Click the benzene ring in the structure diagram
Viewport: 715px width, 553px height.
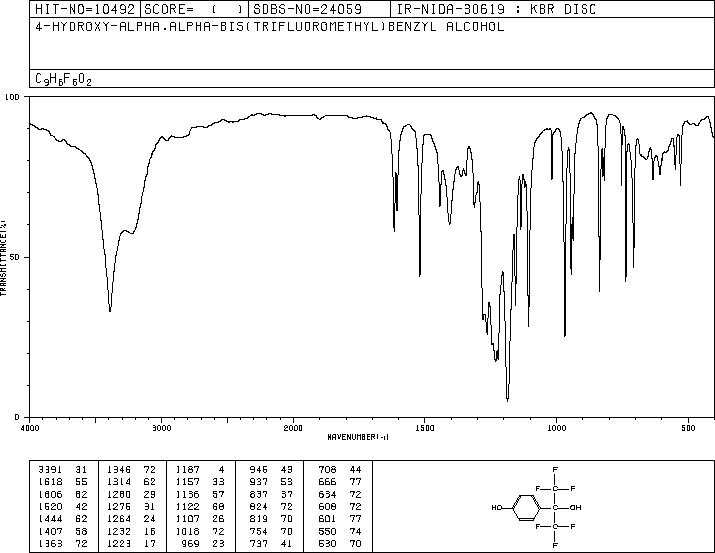click(527, 507)
